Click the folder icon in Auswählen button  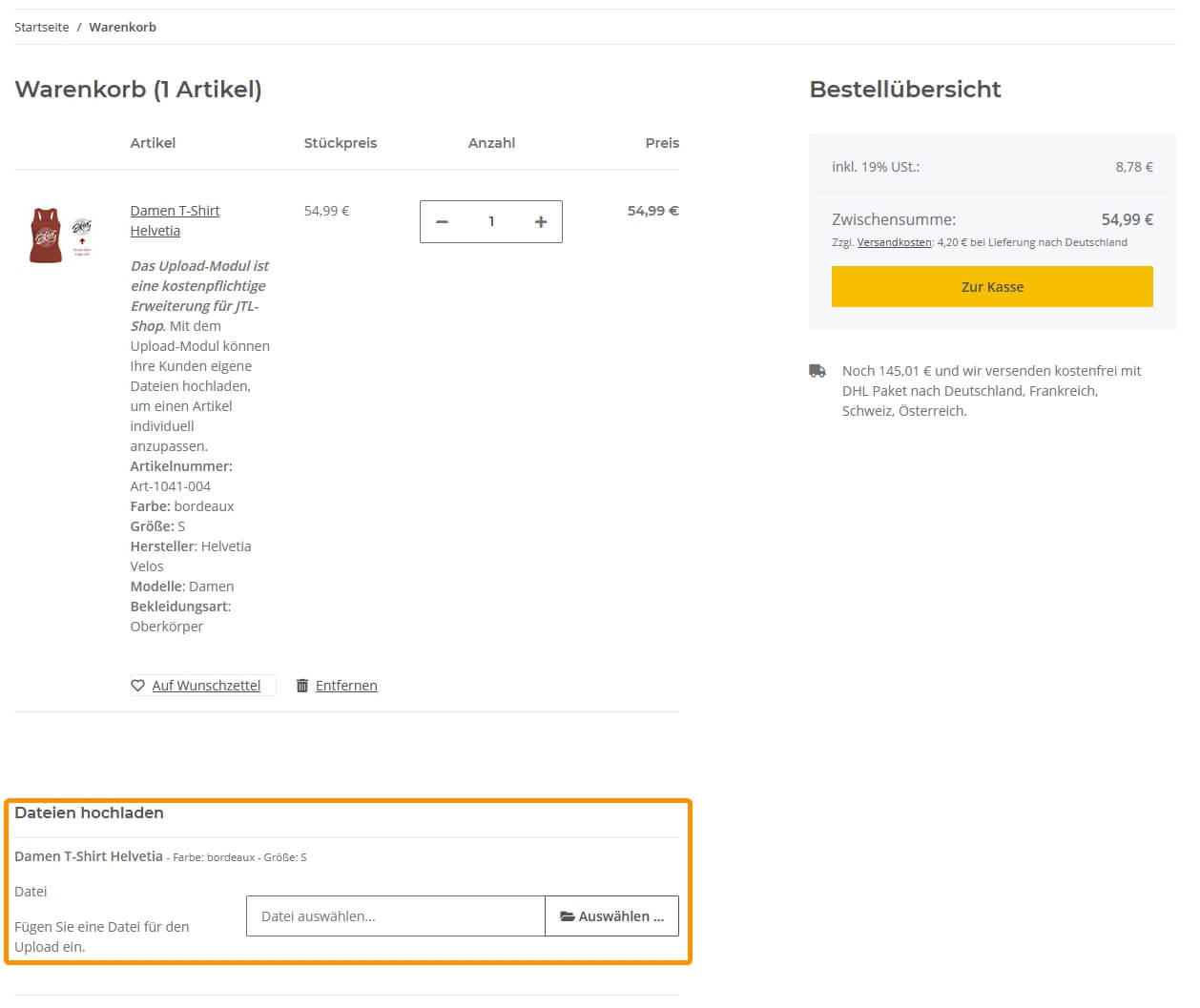pyautogui.click(x=568, y=916)
